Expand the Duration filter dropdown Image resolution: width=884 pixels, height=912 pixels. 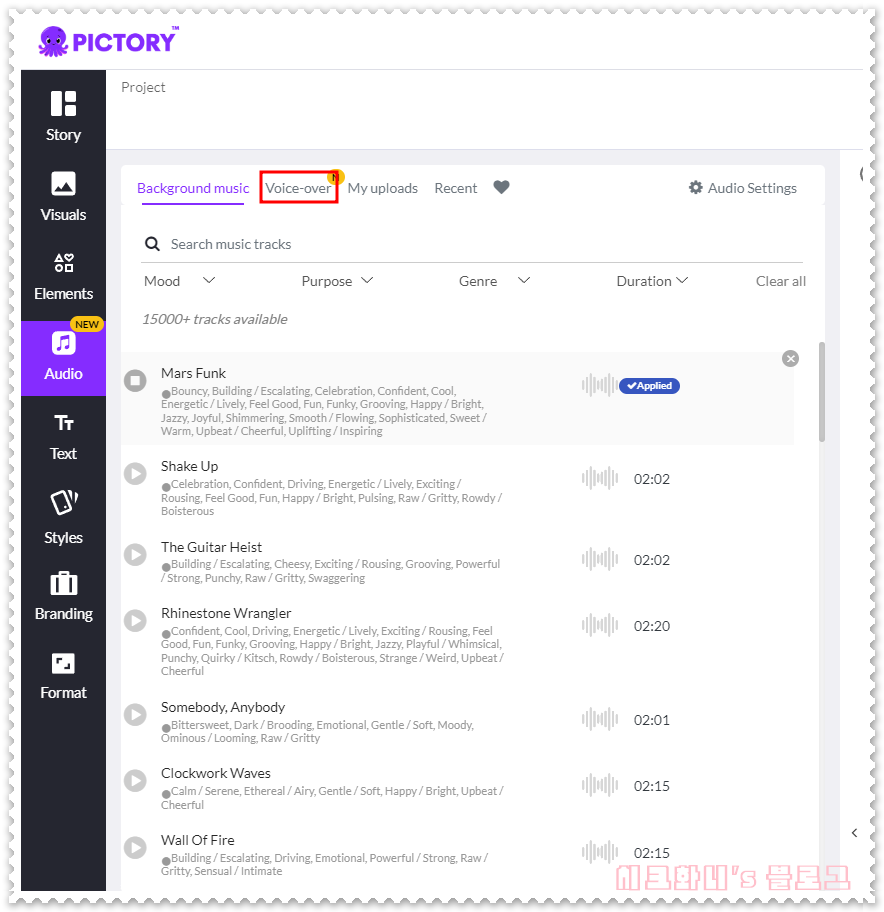(x=653, y=281)
